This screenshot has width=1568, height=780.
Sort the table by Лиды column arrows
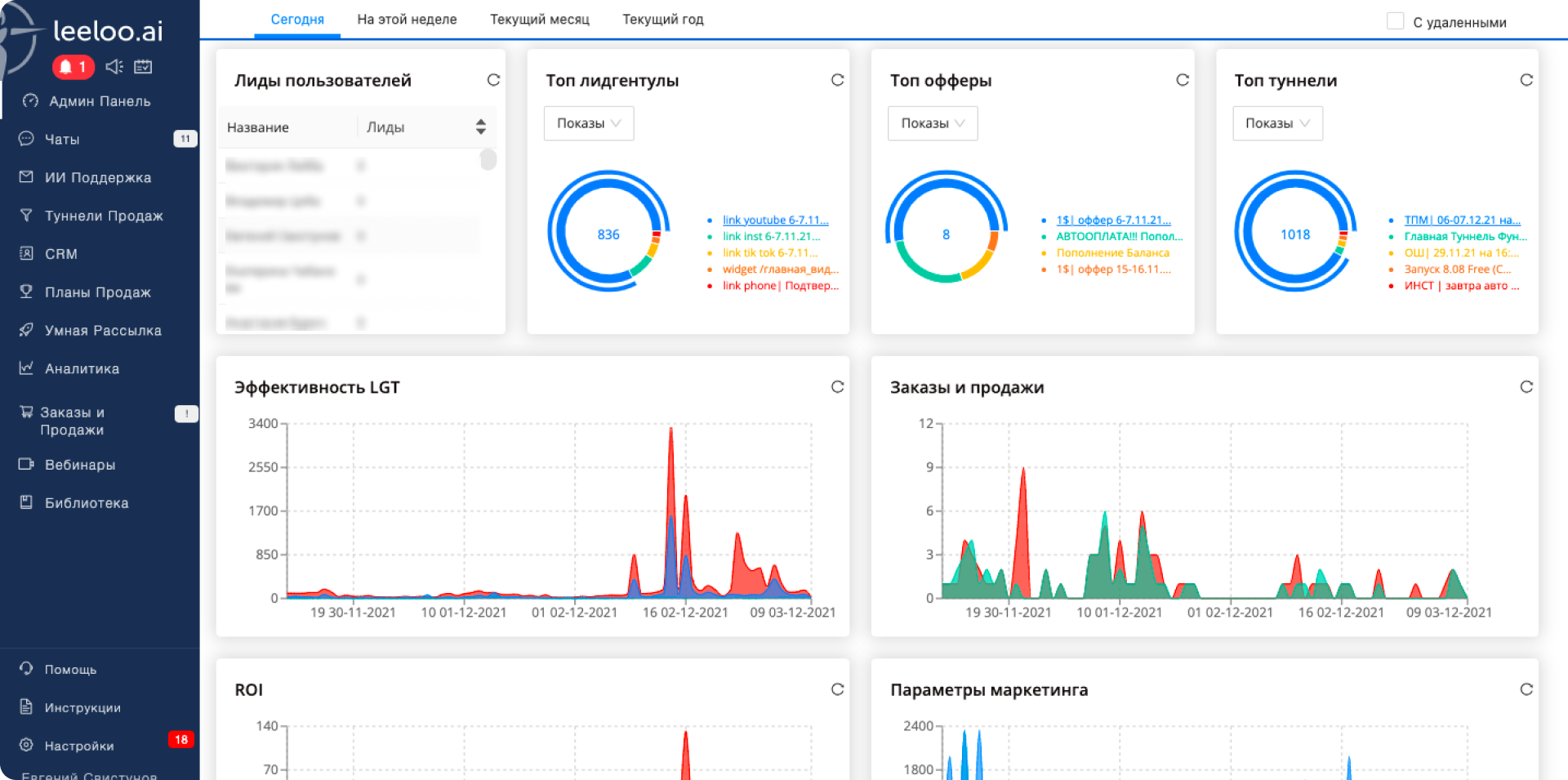point(480,127)
